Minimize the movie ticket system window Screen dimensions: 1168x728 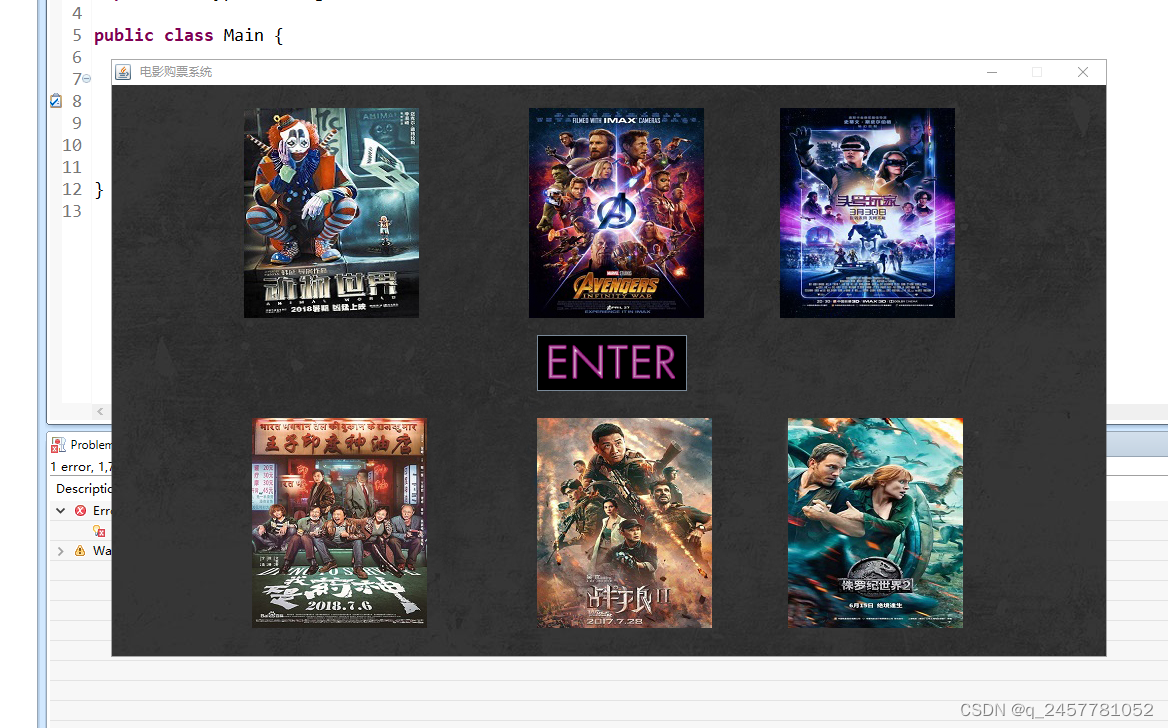[x=991, y=72]
